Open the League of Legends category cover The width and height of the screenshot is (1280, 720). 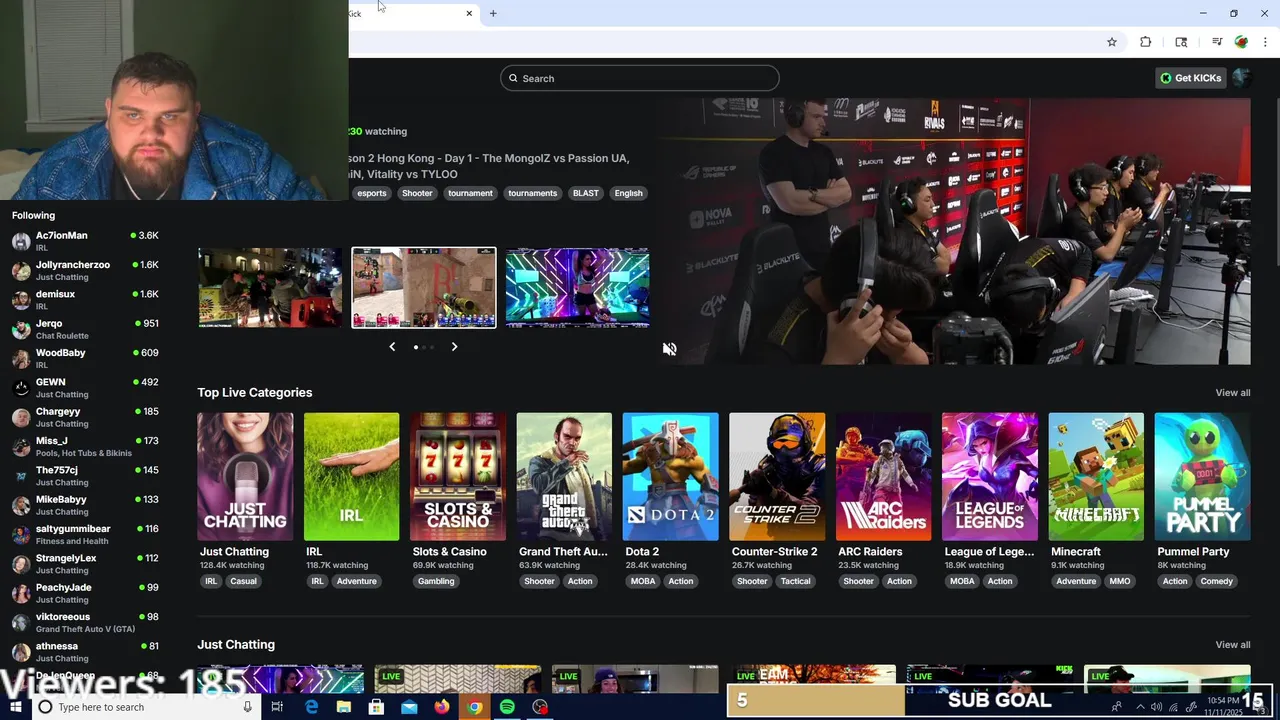click(990, 477)
